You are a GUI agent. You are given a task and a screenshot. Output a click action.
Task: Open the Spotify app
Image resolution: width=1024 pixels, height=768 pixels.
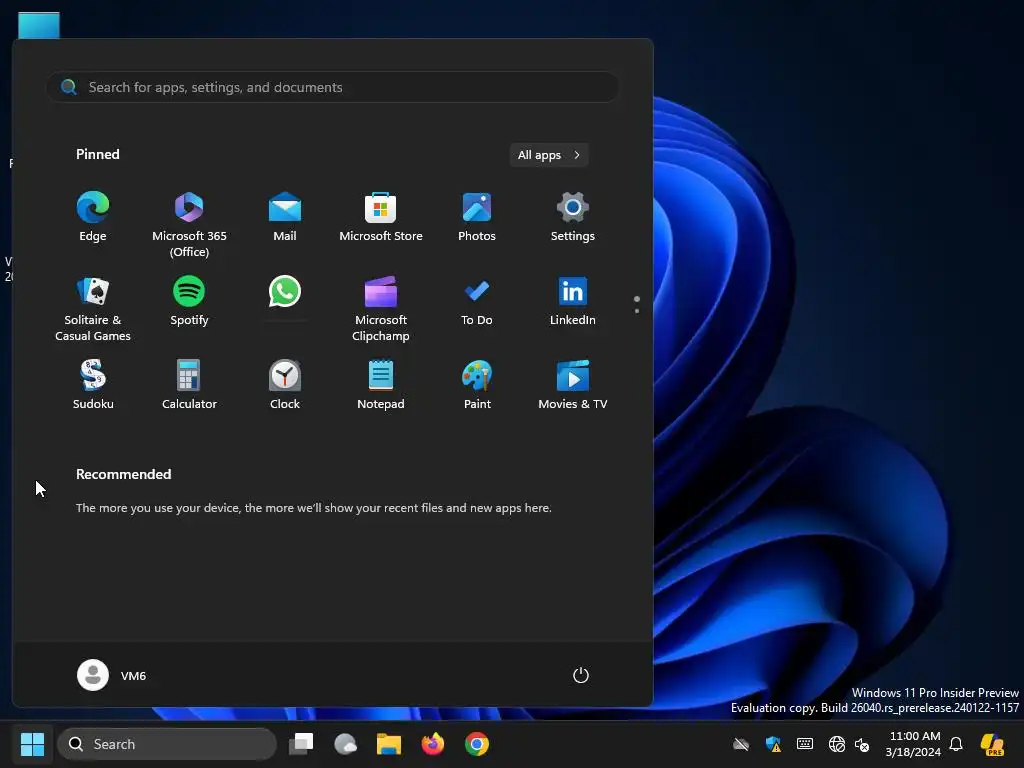pos(189,302)
